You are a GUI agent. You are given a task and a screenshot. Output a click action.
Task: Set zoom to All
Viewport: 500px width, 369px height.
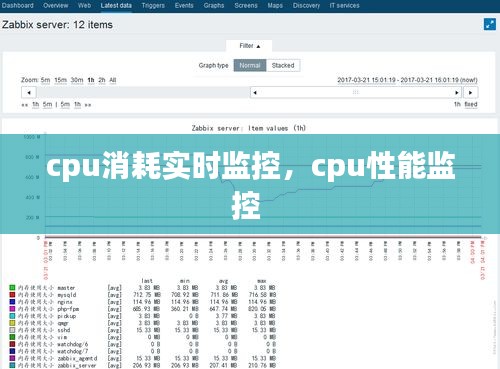pyautogui.click(x=113, y=80)
